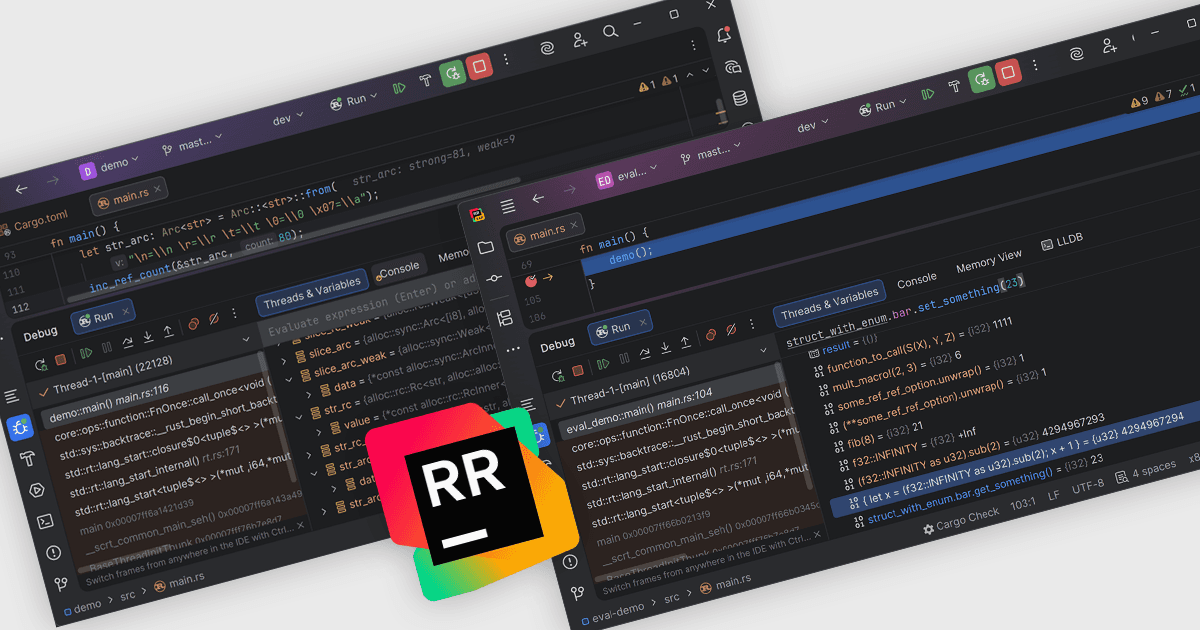Close main.rs tab in demo window
Image resolution: width=1200 pixels, height=630 pixels.
[157, 189]
